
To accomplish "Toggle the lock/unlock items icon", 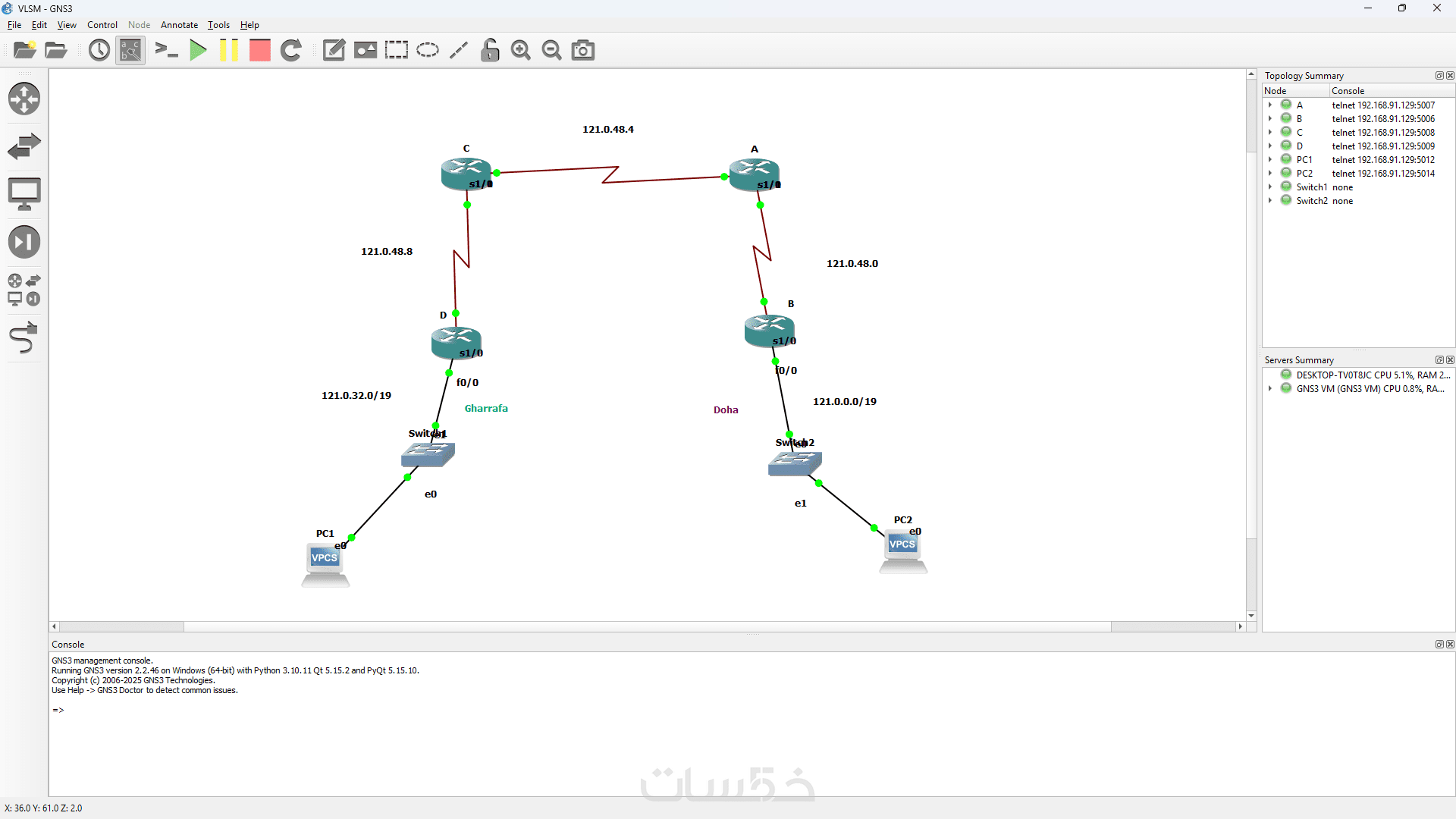I will pos(490,51).
